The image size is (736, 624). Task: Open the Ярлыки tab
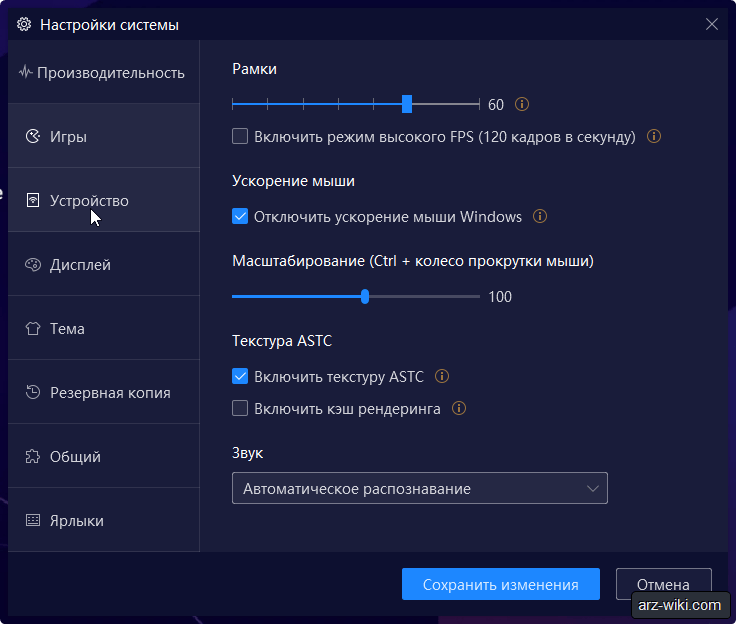click(104, 520)
